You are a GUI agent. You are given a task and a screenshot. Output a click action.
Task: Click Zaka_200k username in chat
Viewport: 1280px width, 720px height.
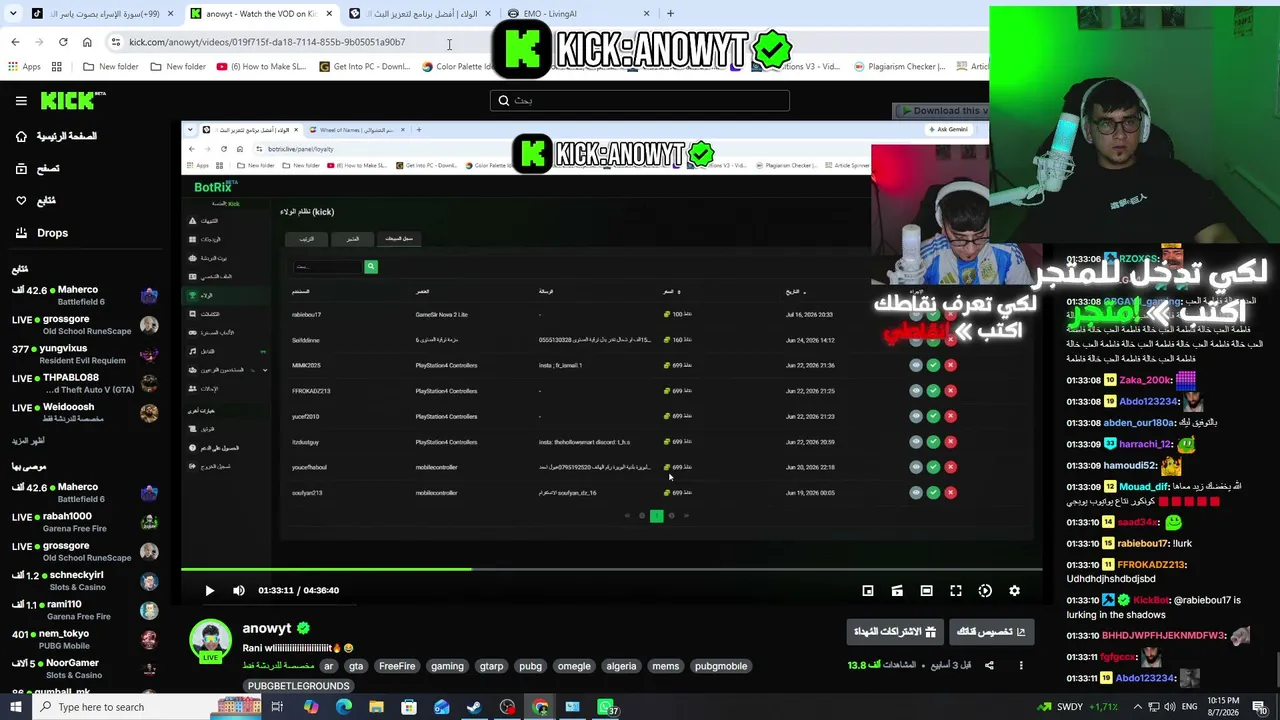(x=1146, y=380)
